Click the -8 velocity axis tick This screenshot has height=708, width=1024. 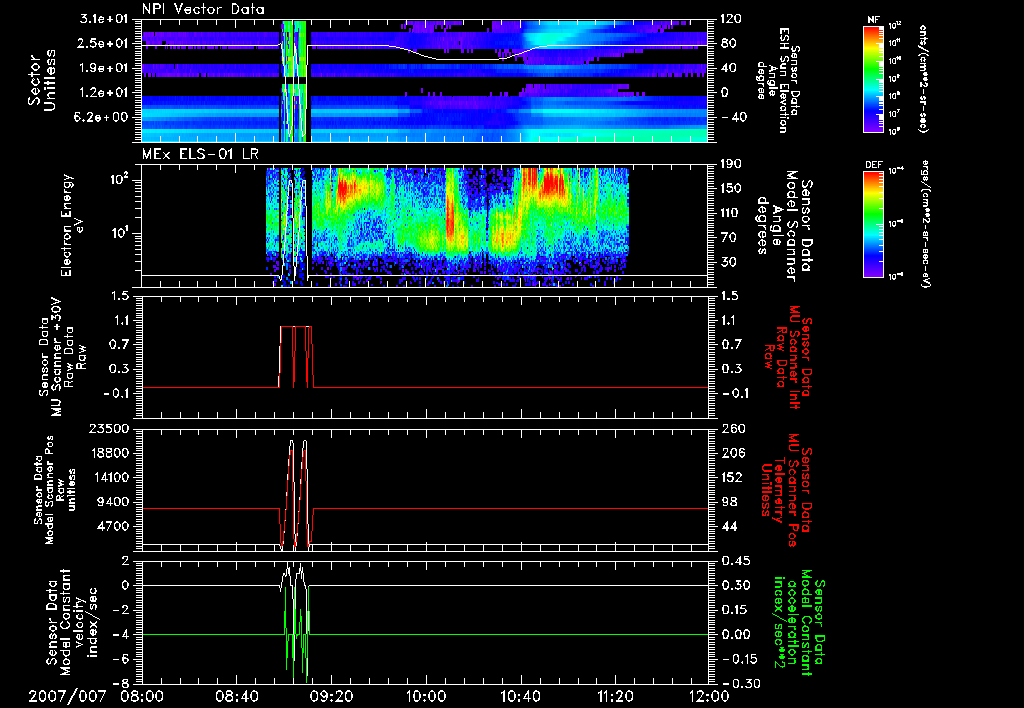(x=121, y=683)
